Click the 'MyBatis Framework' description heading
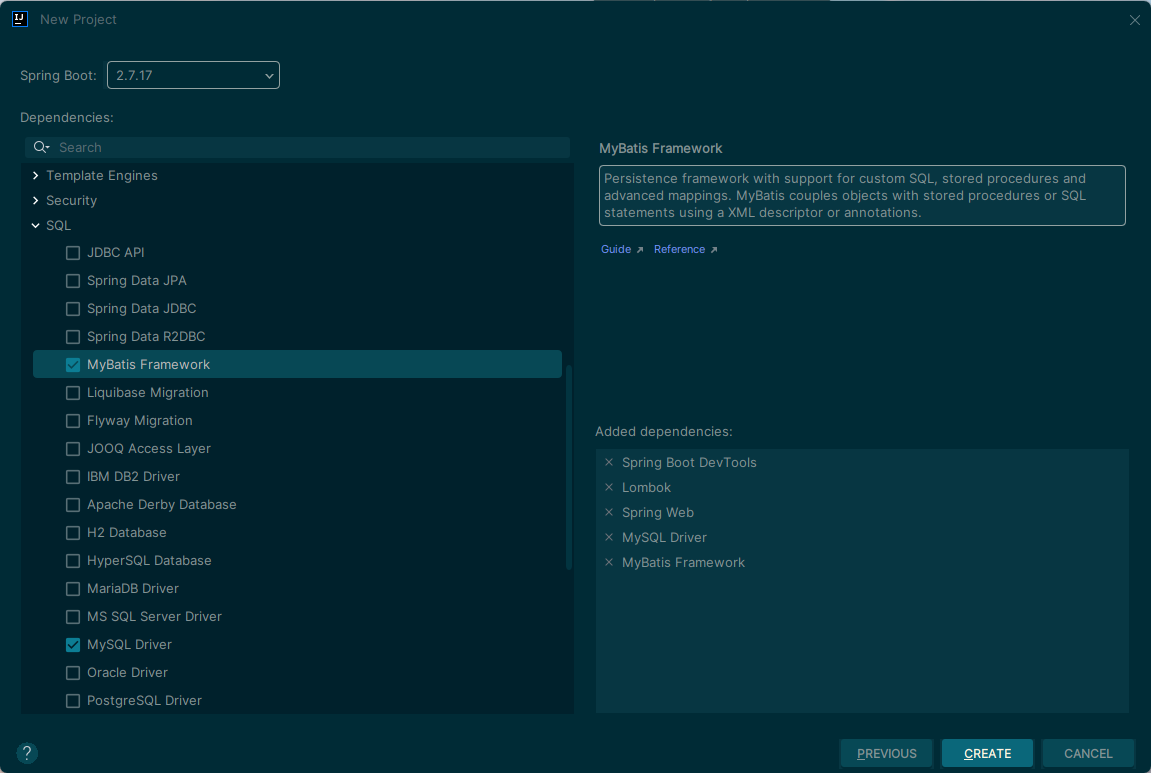This screenshot has width=1151, height=773. (661, 148)
